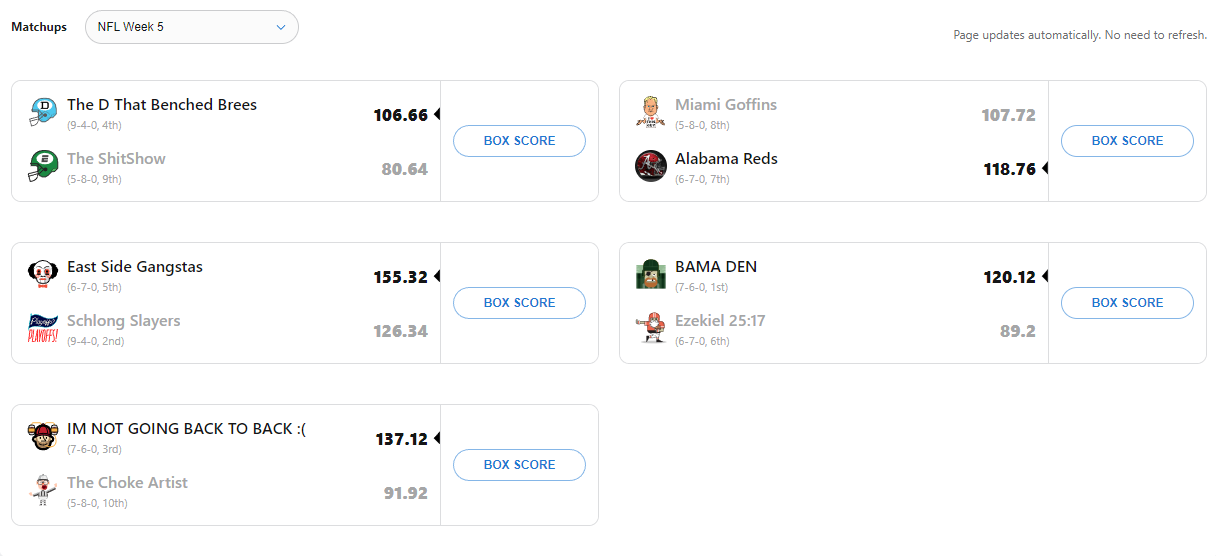Viewport: 1216px width, 556px height.
Task: Open box score for Goffins vs Alabama Reds
Action: pyautogui.click(x=1127, y=141)
